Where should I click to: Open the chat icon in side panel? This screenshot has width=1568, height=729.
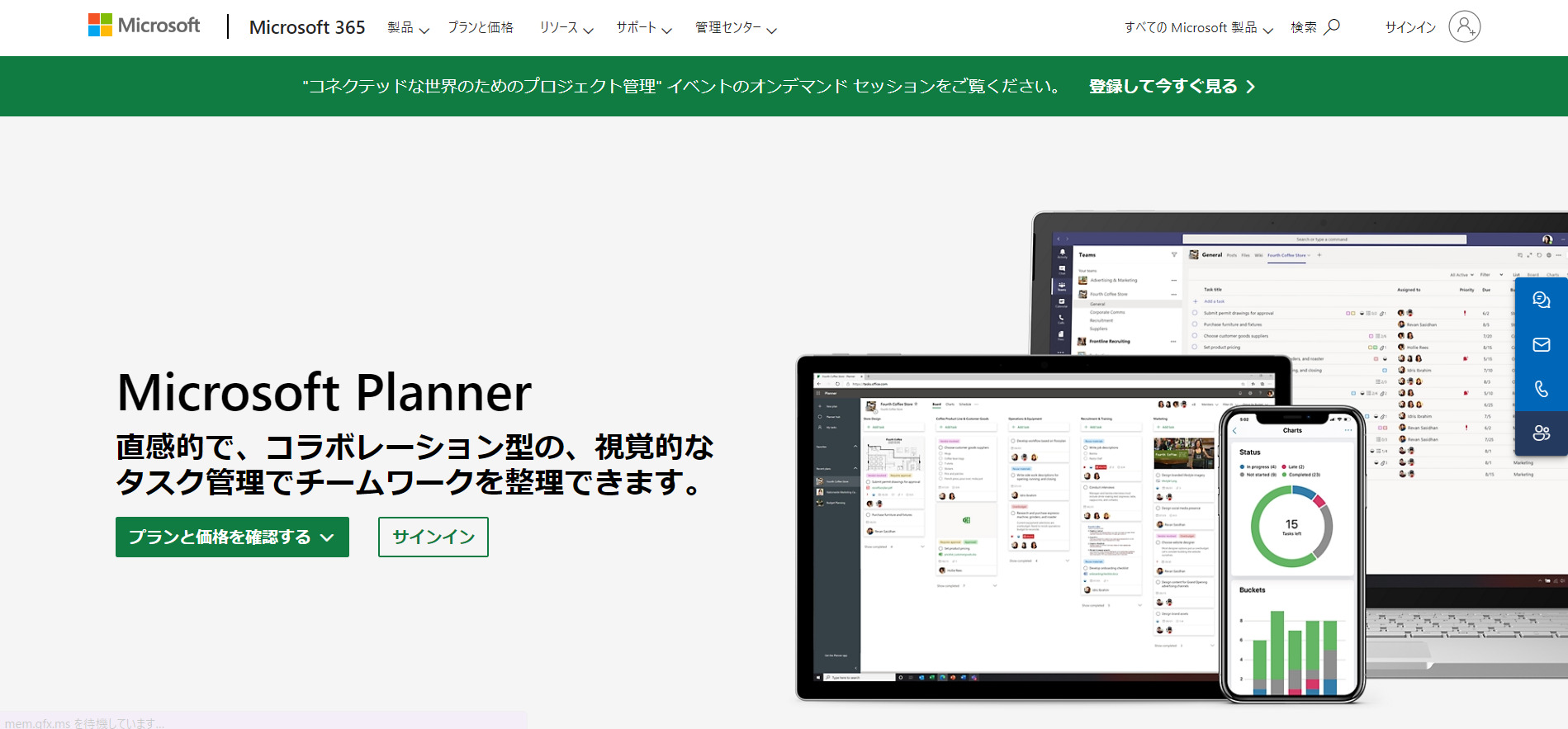coord(1541,301)
